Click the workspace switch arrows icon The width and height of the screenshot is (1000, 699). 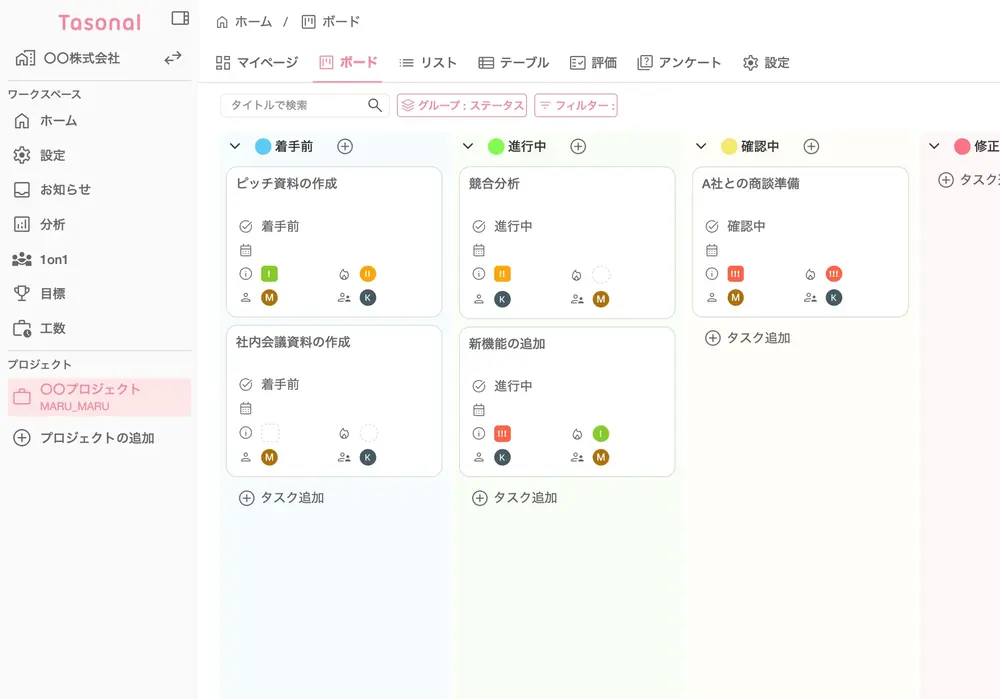click(173, 58)
